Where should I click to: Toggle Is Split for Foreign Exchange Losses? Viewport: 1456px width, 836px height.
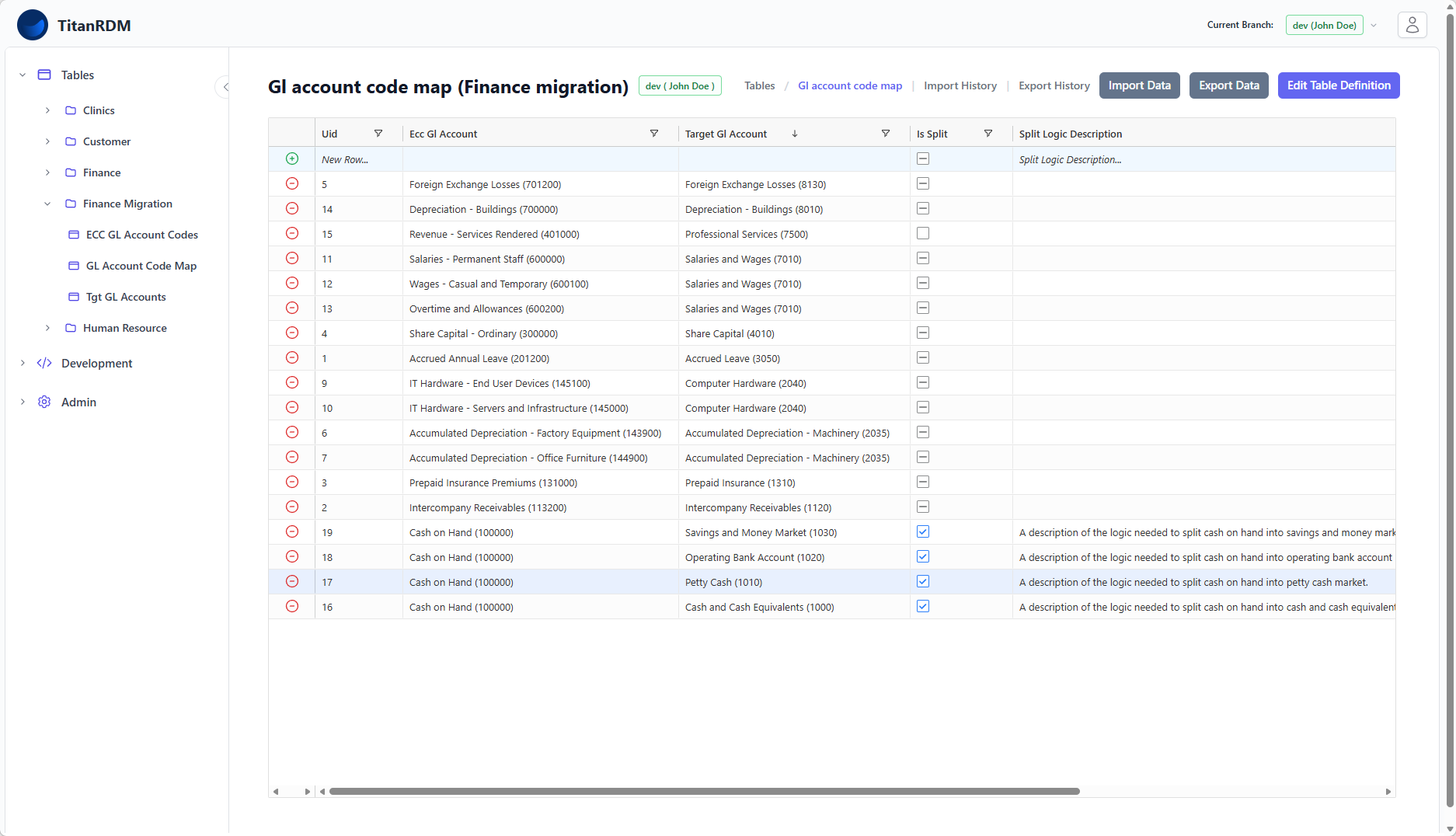[923, 183]
